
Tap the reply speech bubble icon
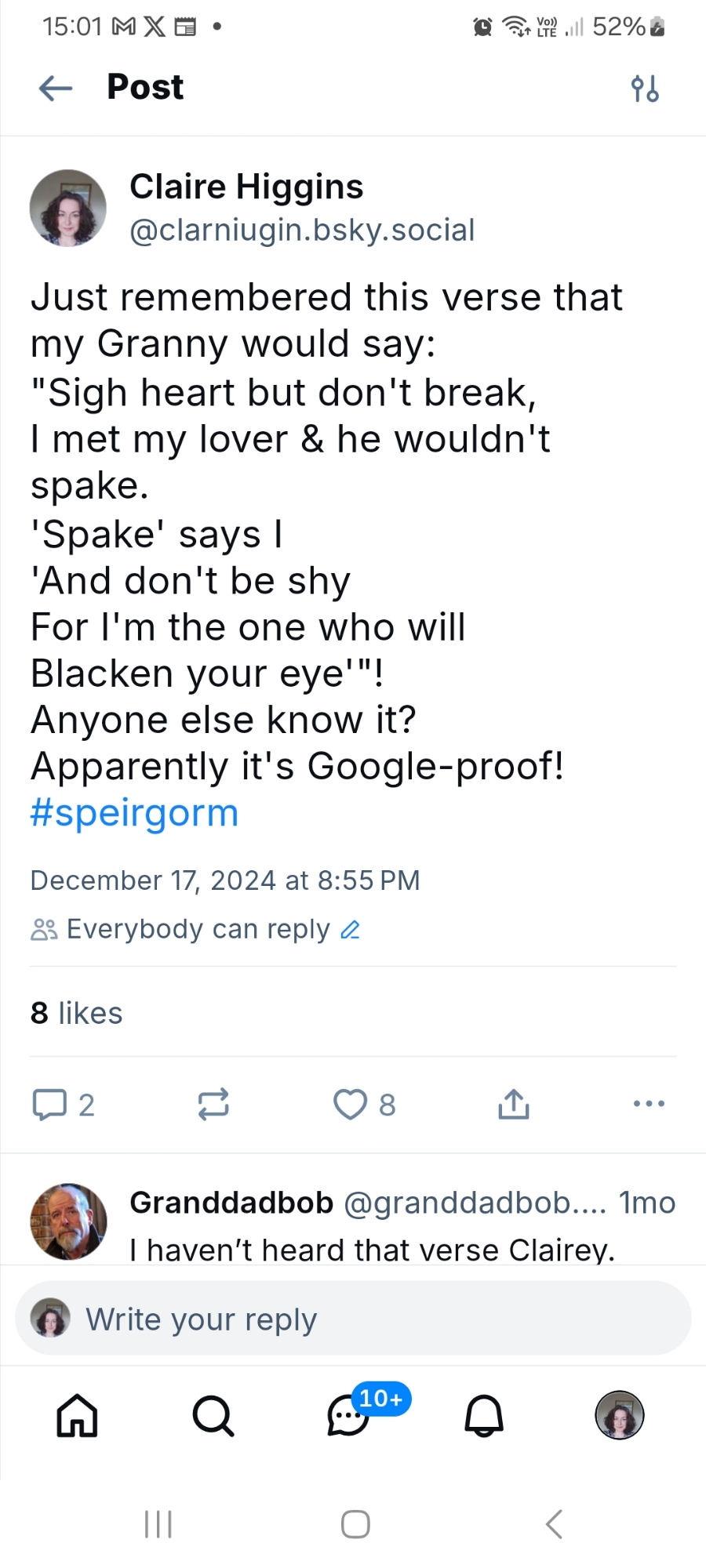point(49,1104)
